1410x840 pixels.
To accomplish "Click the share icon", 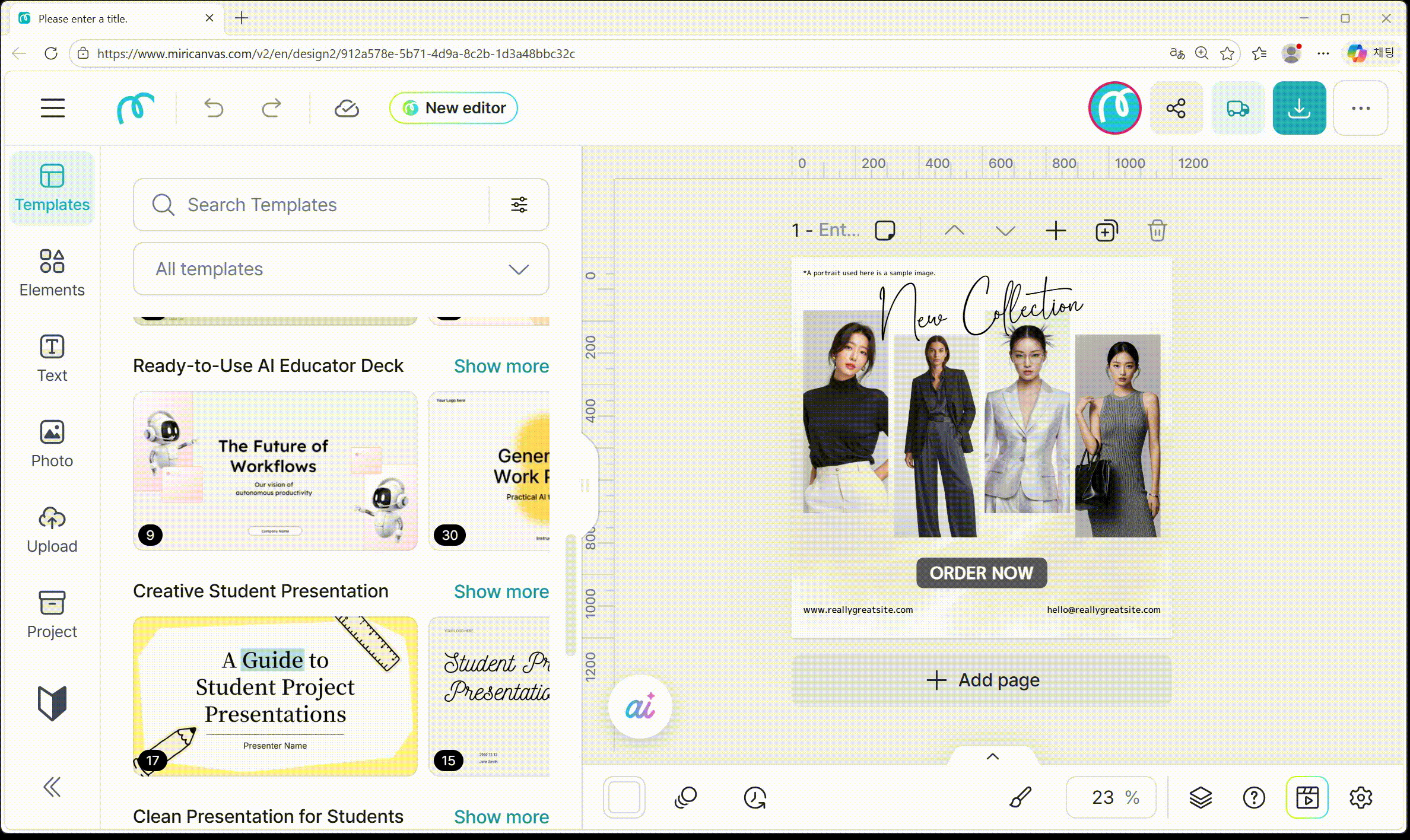I will (x=1176, y=108).
